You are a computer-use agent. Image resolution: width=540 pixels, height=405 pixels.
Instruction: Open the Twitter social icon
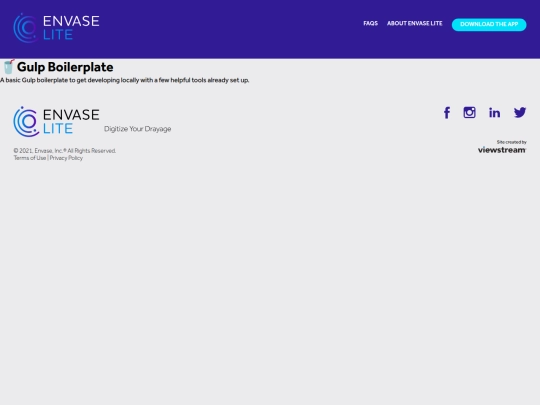pyautogui.click(x=520, y=113)
